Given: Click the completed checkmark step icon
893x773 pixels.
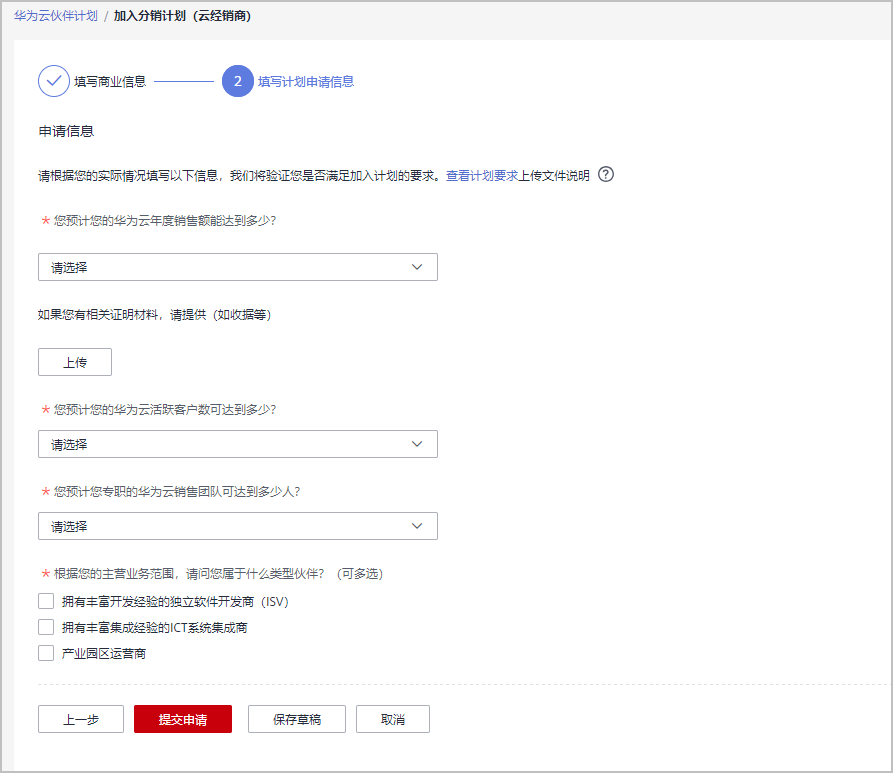Looking at the screenshot, I should [54, 81].
